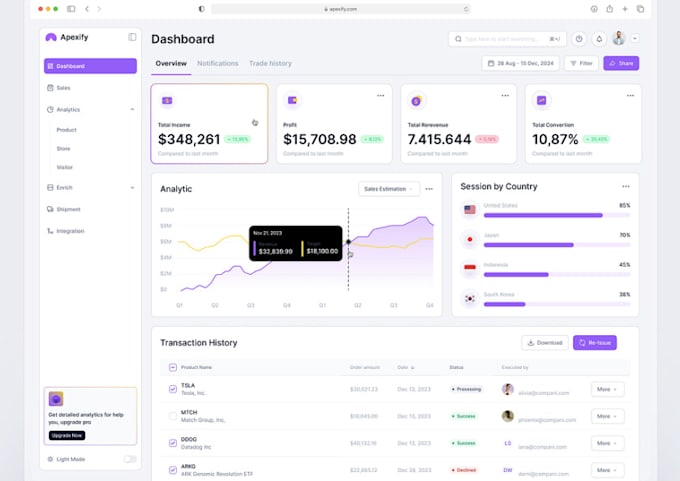Image resolution: width=680 pixels, height=481 pixels.
Task: Uncheck the TSLA row checkbox
Action: (x=173, y=389)
